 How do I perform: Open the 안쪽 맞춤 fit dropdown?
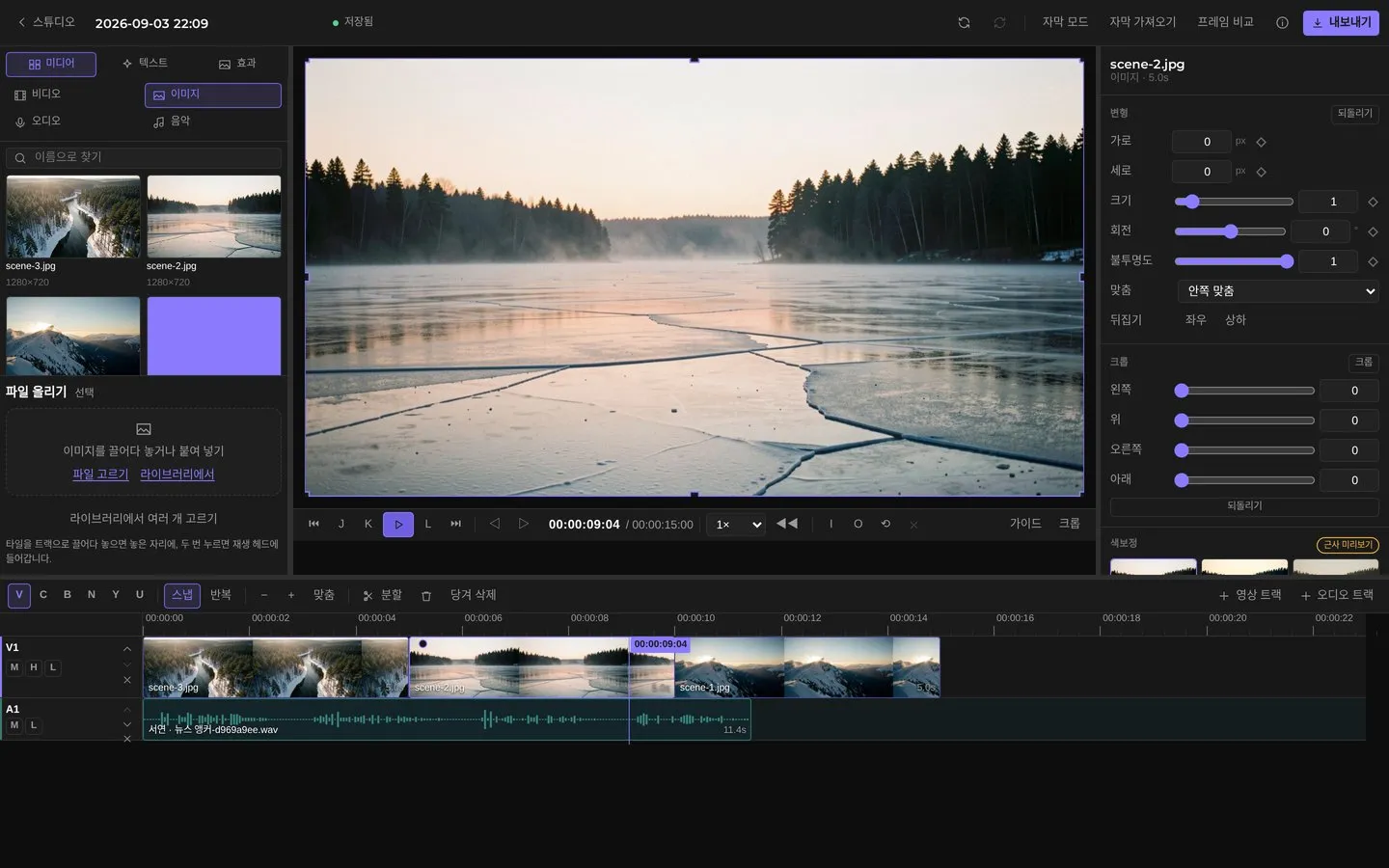click(1278, 291)
